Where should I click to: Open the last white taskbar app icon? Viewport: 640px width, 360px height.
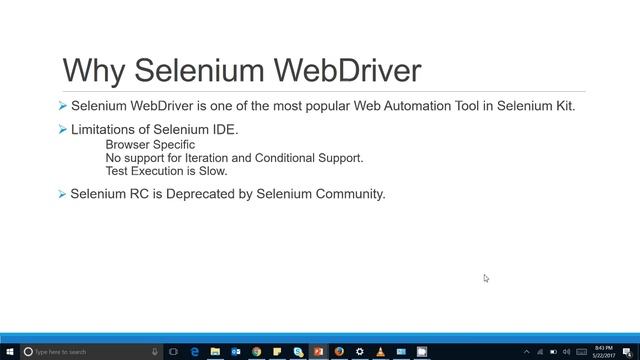tap(422, 351)
